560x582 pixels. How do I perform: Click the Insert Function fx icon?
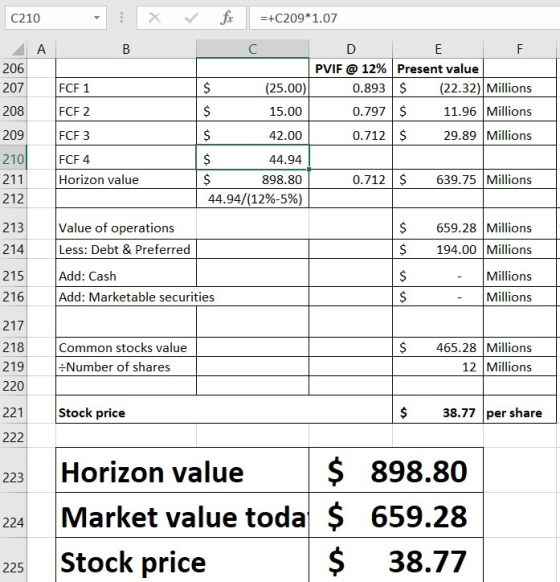coord(226,17)
